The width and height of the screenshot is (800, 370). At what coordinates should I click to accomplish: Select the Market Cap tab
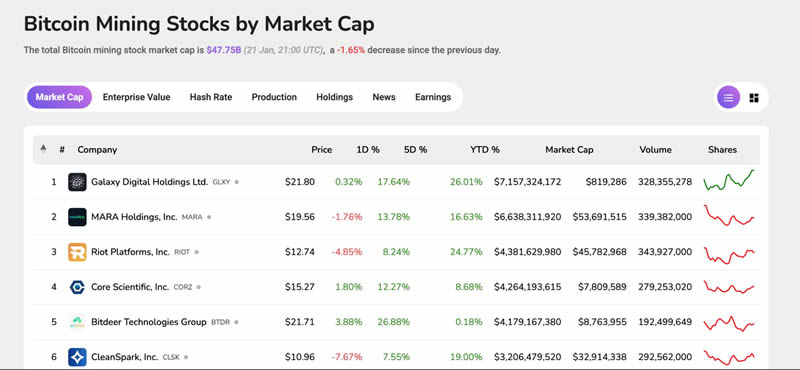coord(59,97)
